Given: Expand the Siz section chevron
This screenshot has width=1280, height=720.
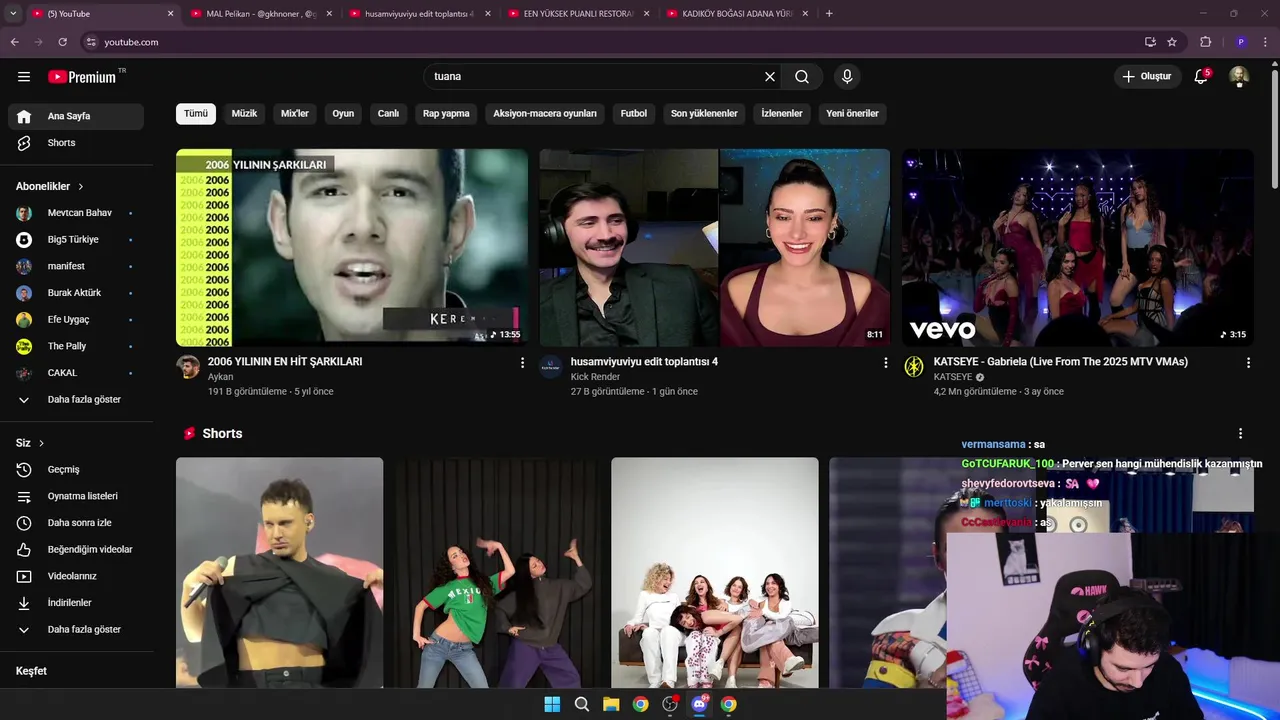Looking at the screenshot, I should [41, 443].
